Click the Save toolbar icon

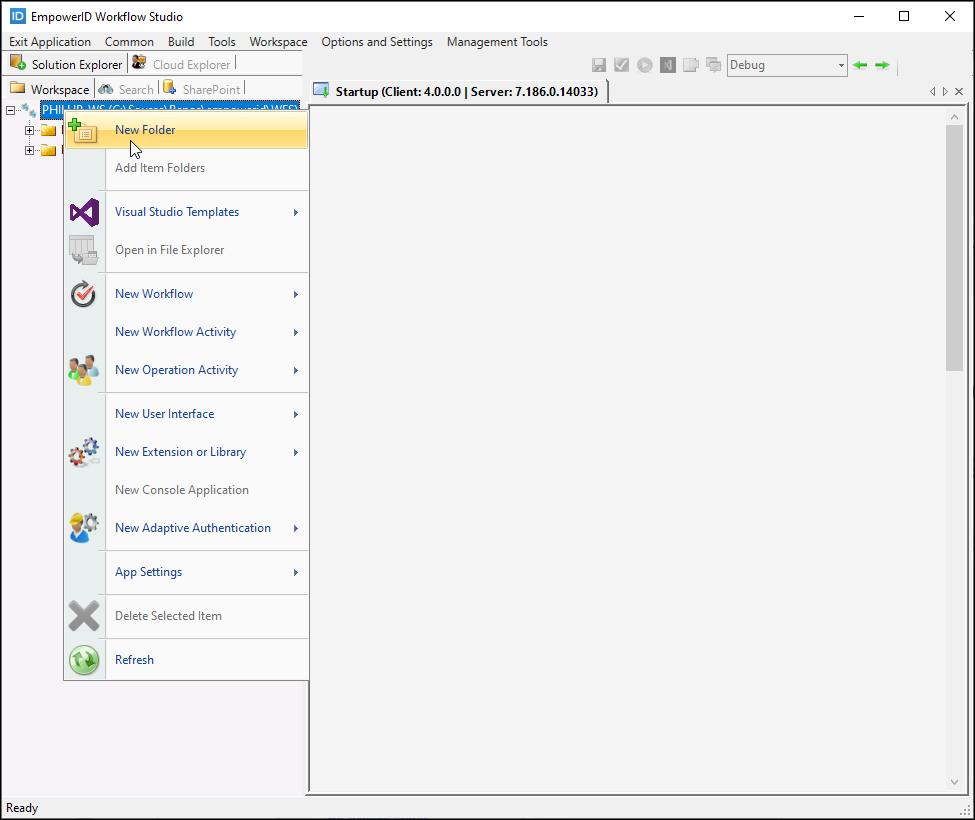coord(598,64)
